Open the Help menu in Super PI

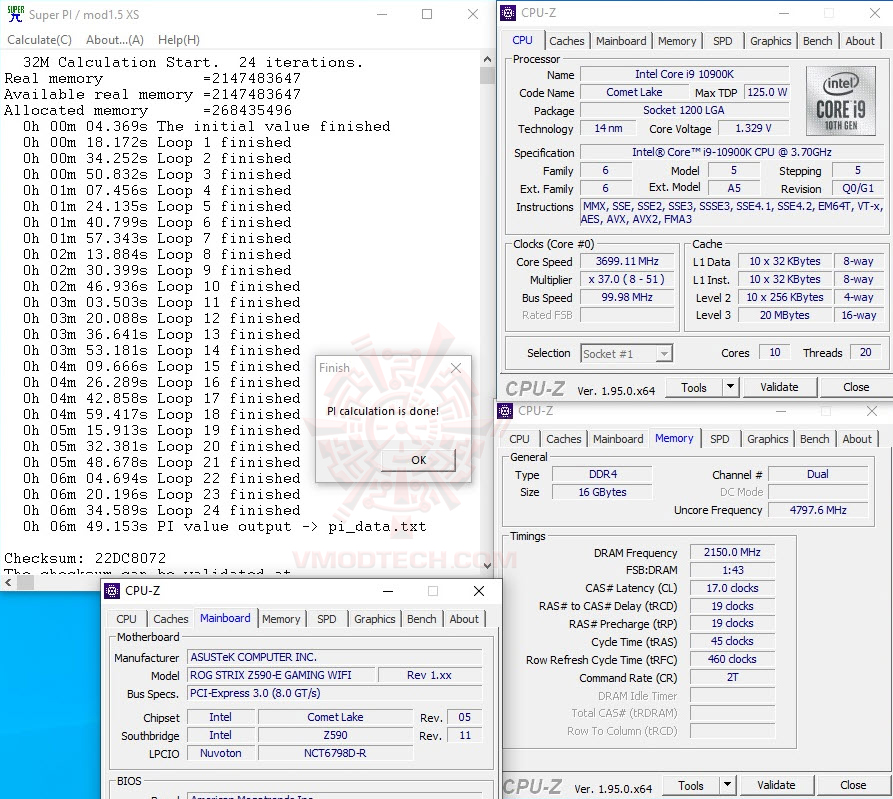[178, 39]
